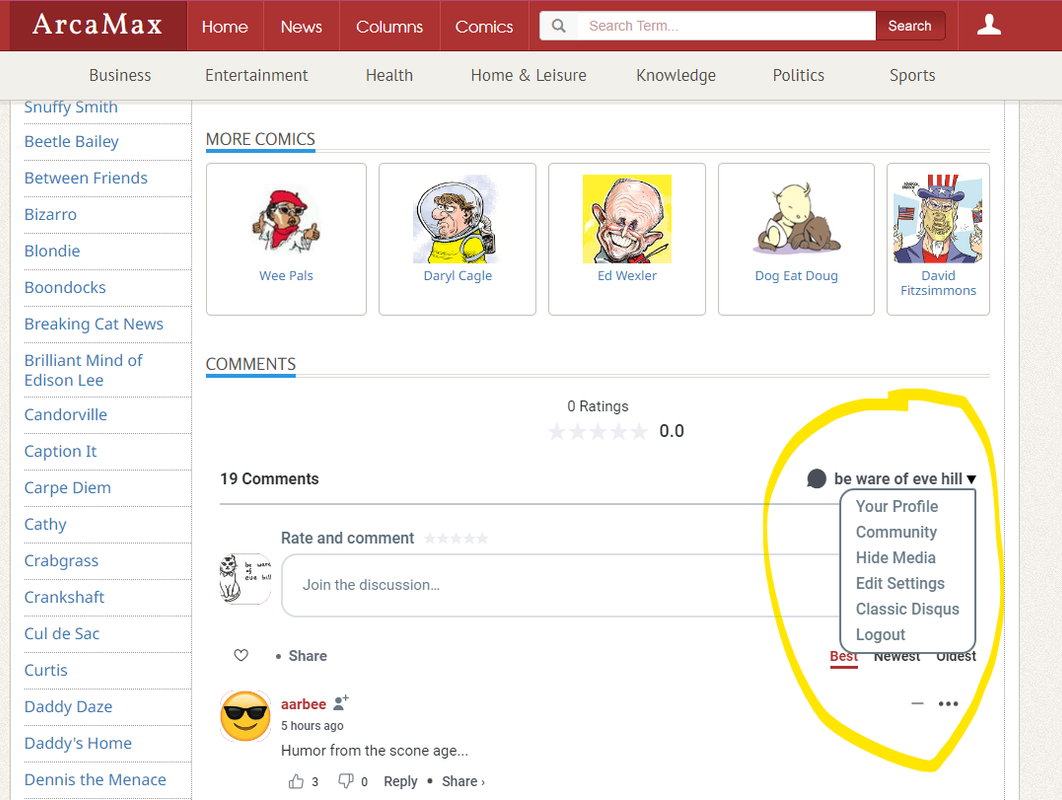The height and width of the screenshot is (800, 1062).
Task: Downvote aarbee's comment with thumbs down
Action: (x=345, y=781)
